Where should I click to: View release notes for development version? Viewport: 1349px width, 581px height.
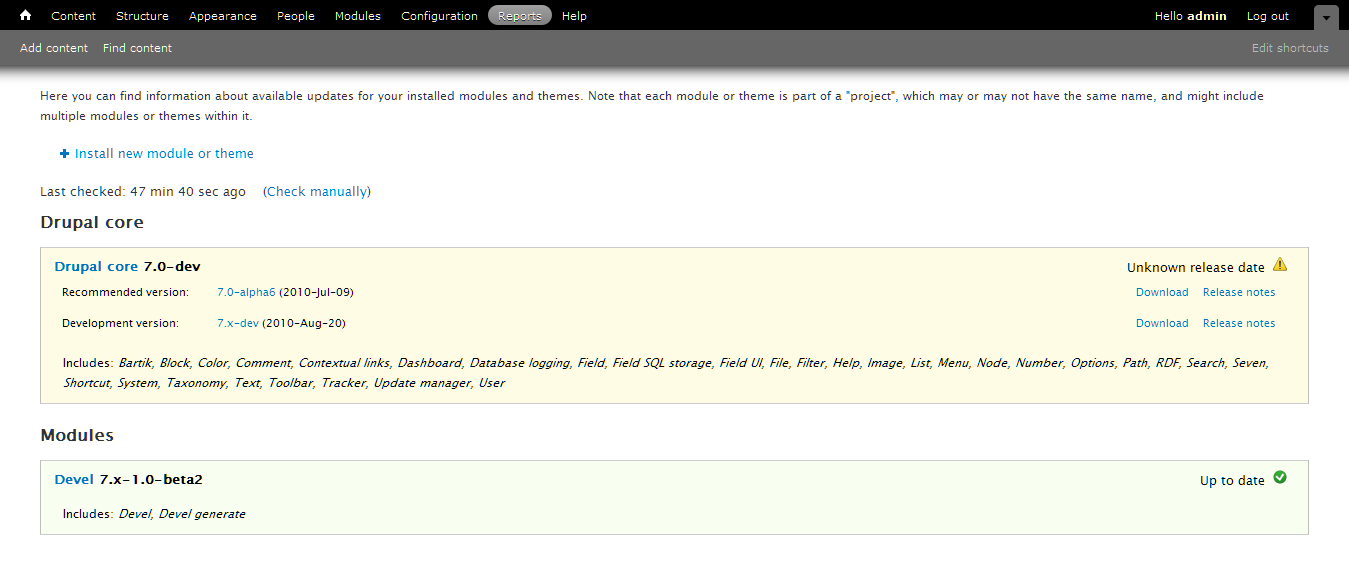click(1239, 324)
